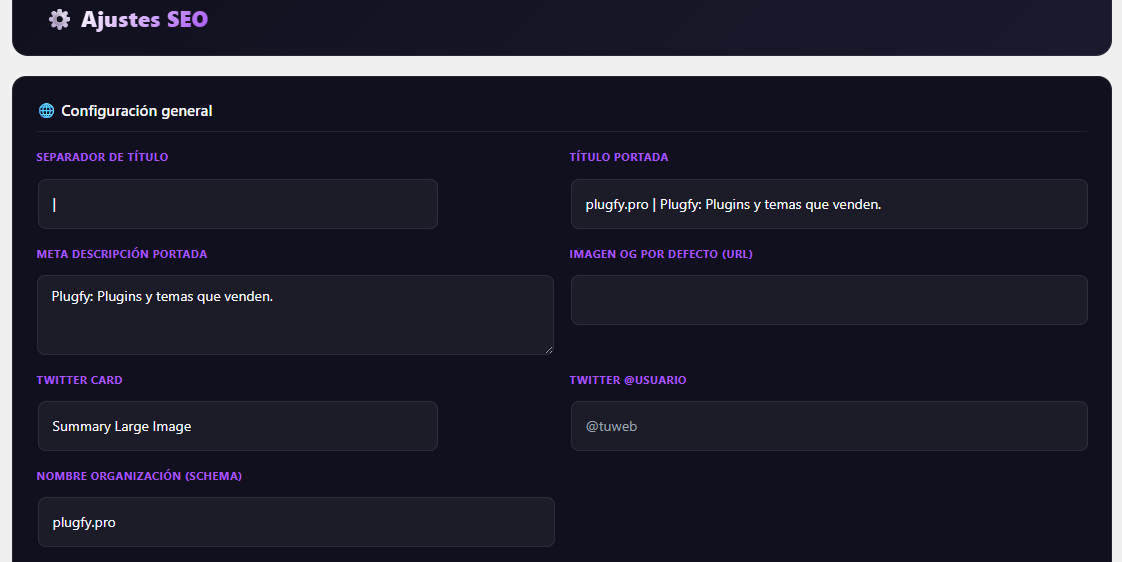Click the Twitter @usuario input field

tap(829, 426)
